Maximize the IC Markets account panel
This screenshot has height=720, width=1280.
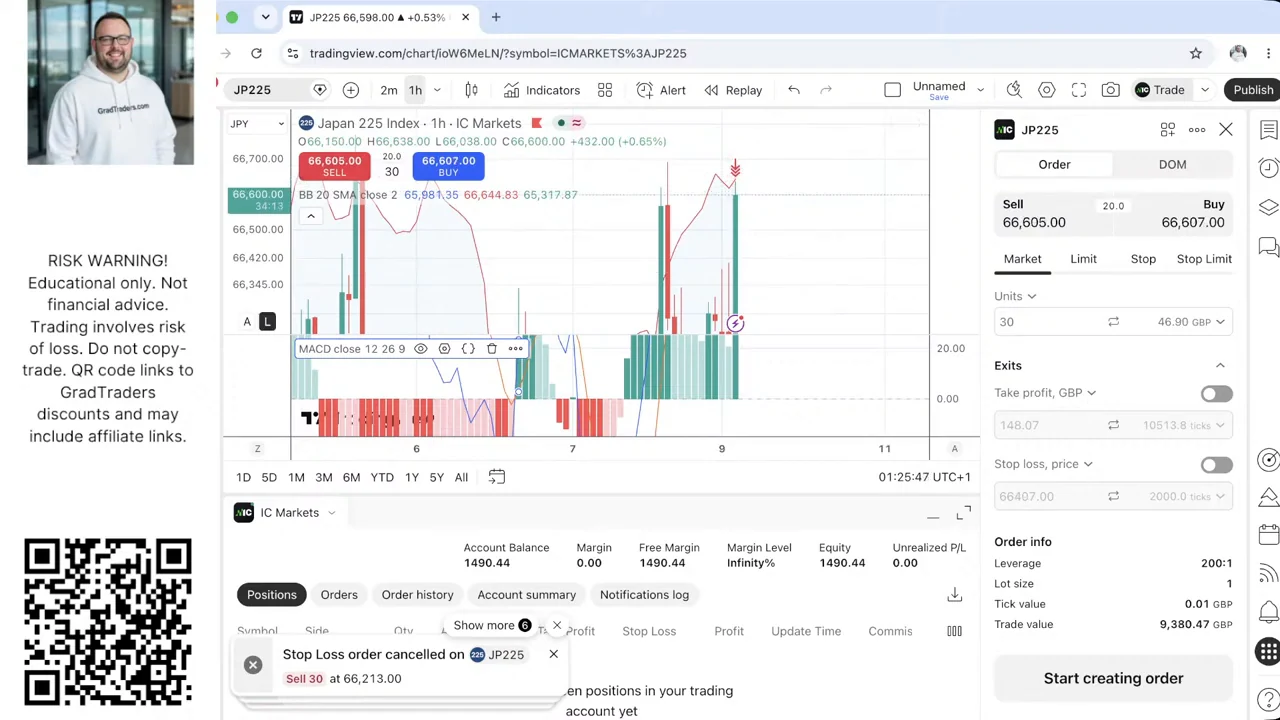click(963, 514)
